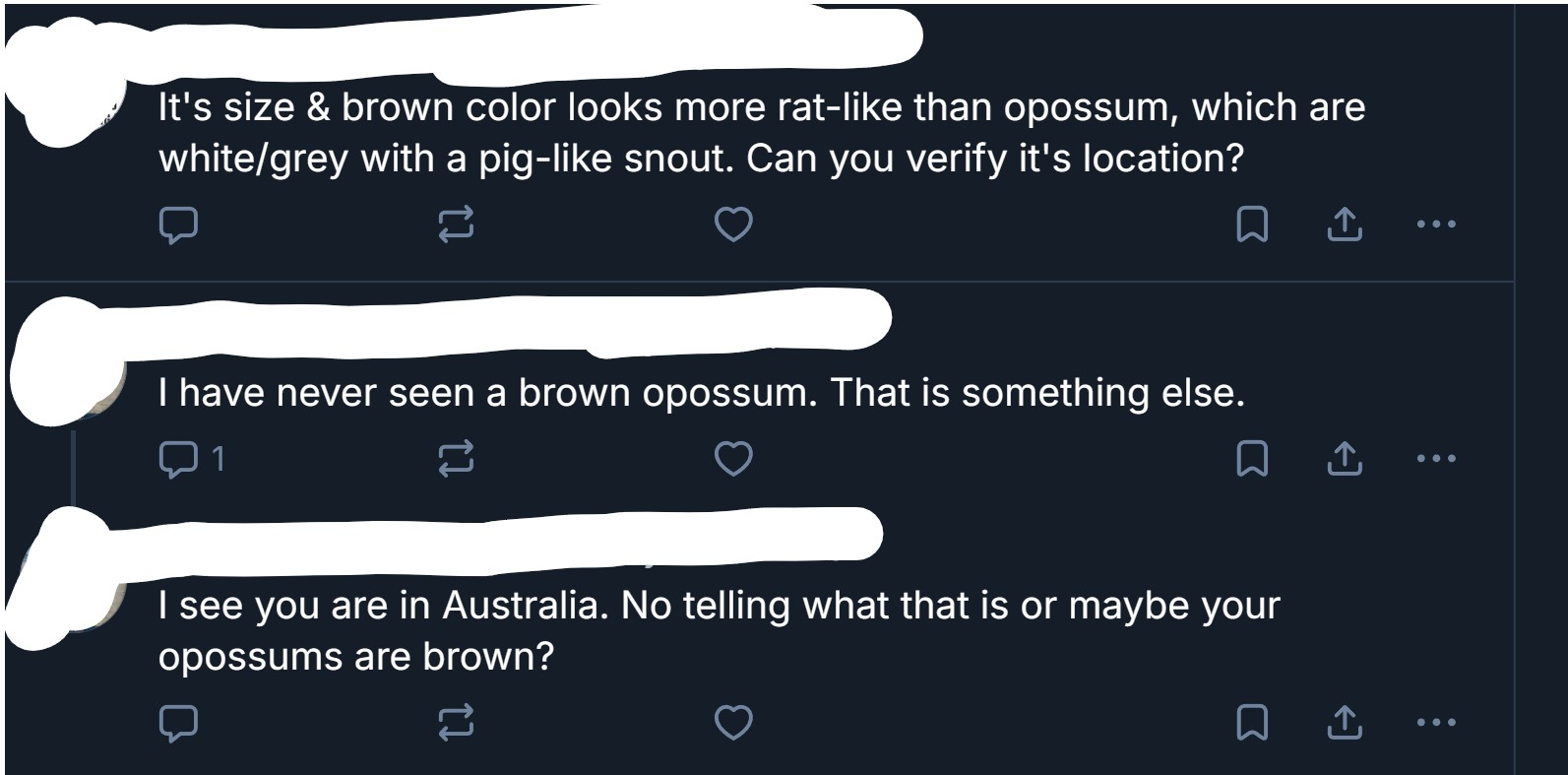Image resolution: width=1568 pixels, height=775 pixels.
Task: Bookmark the rat-like opossum comment
Action: (1251, 226)
